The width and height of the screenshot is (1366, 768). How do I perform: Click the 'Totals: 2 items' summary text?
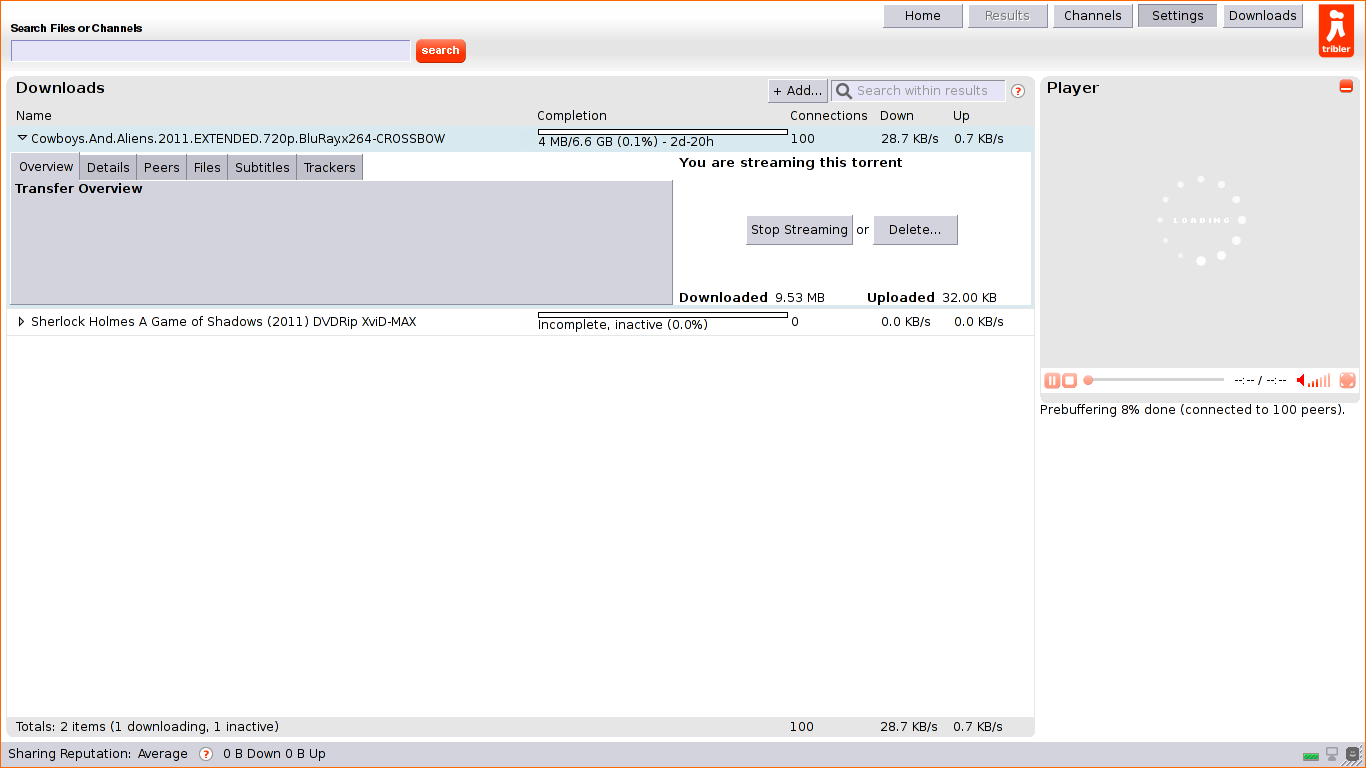147,727
